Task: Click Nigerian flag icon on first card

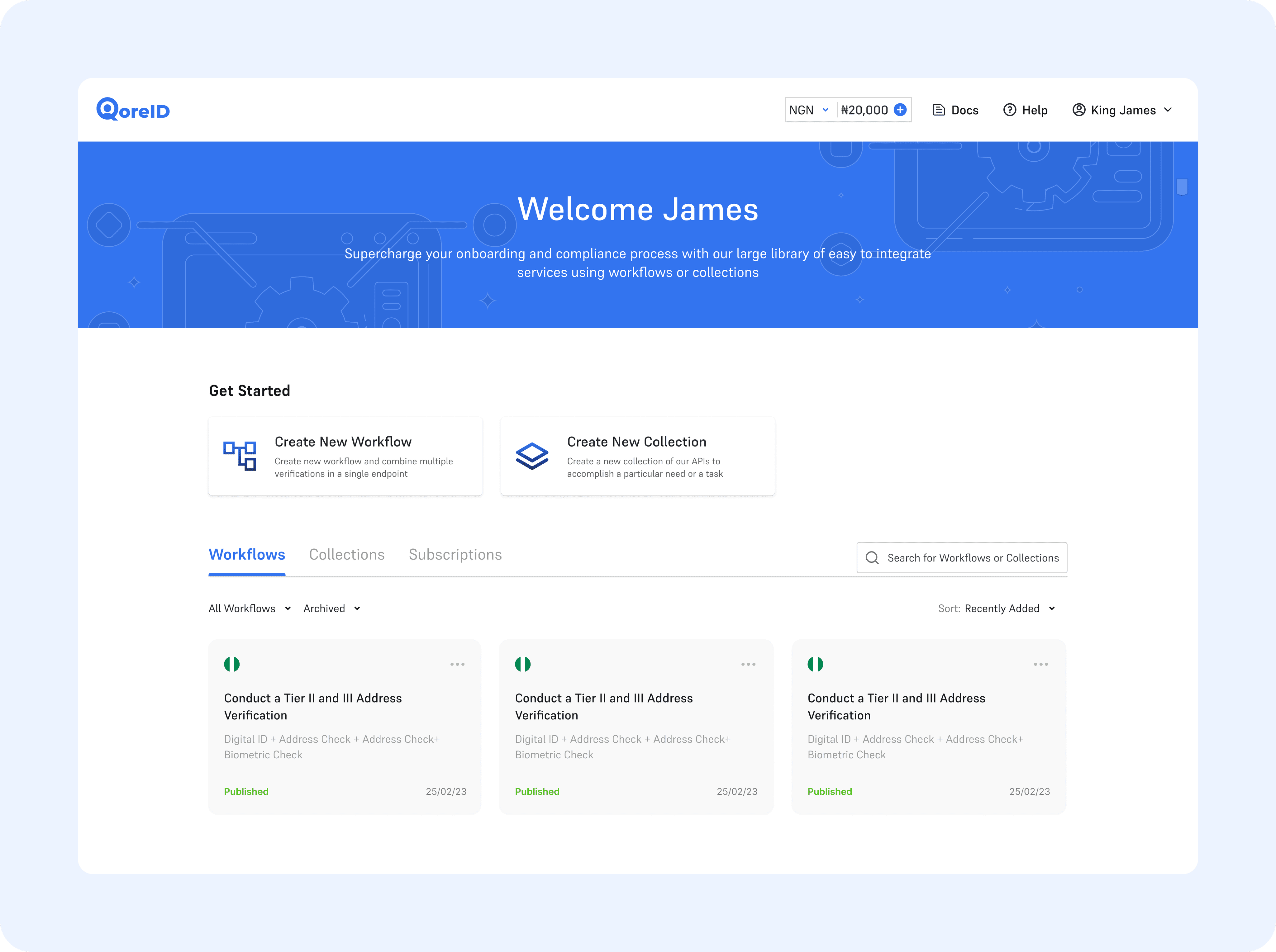Action: (x=232, y=665)
